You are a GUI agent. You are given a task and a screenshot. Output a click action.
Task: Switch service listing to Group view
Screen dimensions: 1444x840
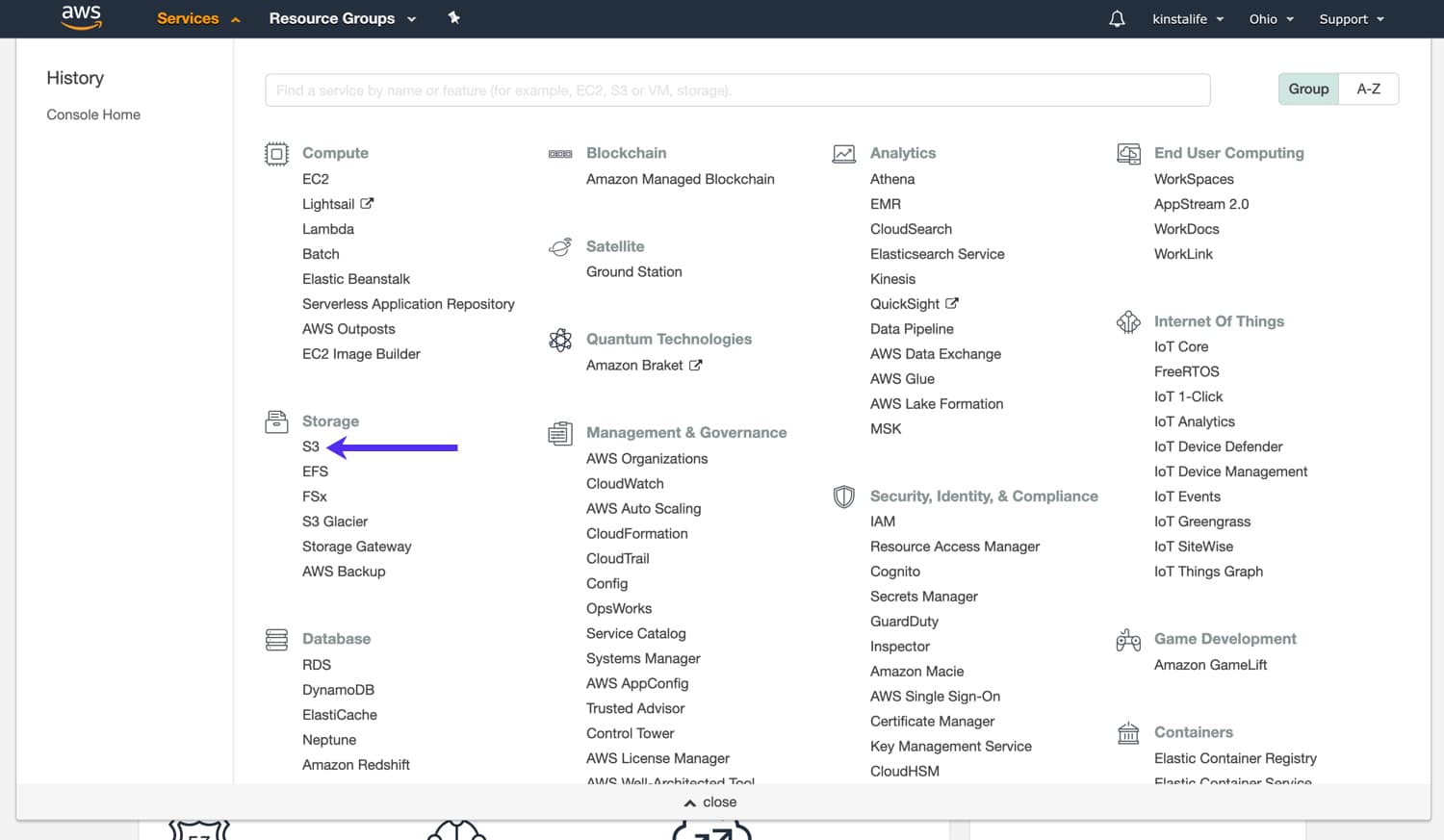[1307, 89]
